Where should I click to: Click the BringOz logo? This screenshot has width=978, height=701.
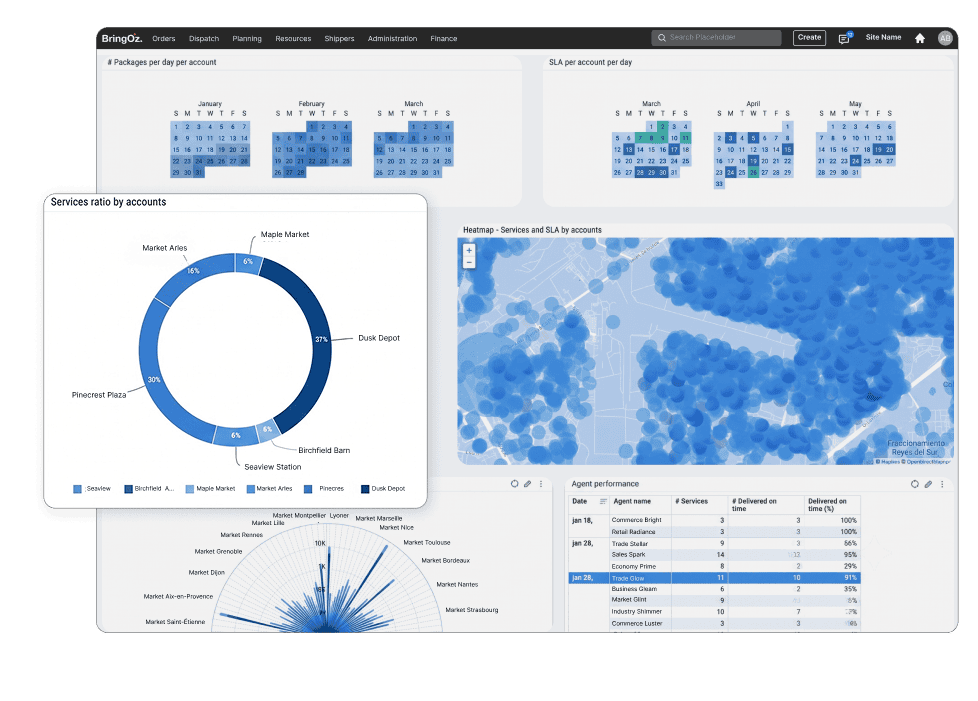[122, 39]
